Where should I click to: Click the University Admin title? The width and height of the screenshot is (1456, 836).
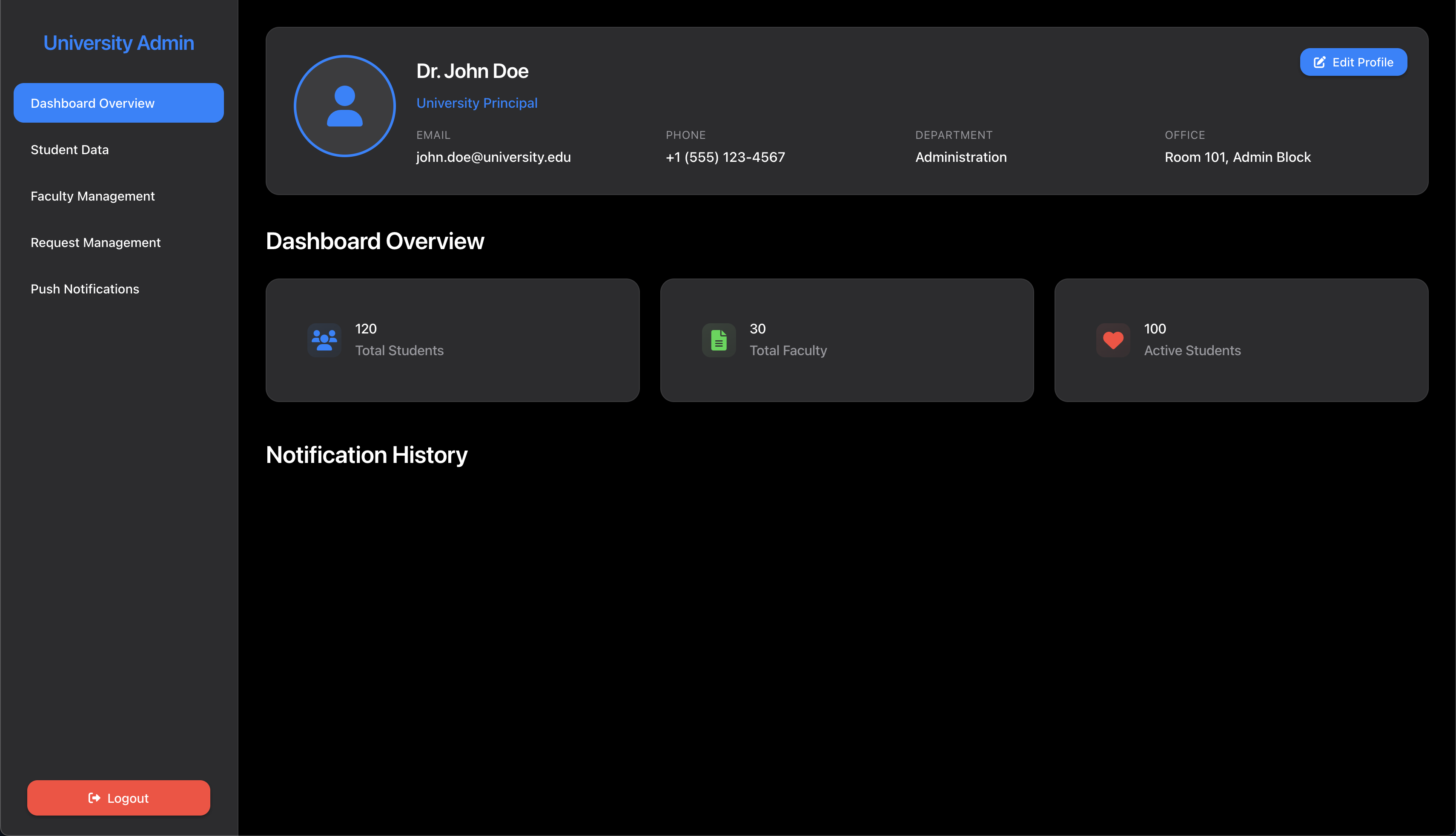pyautogui.click(x=119, y=43)
